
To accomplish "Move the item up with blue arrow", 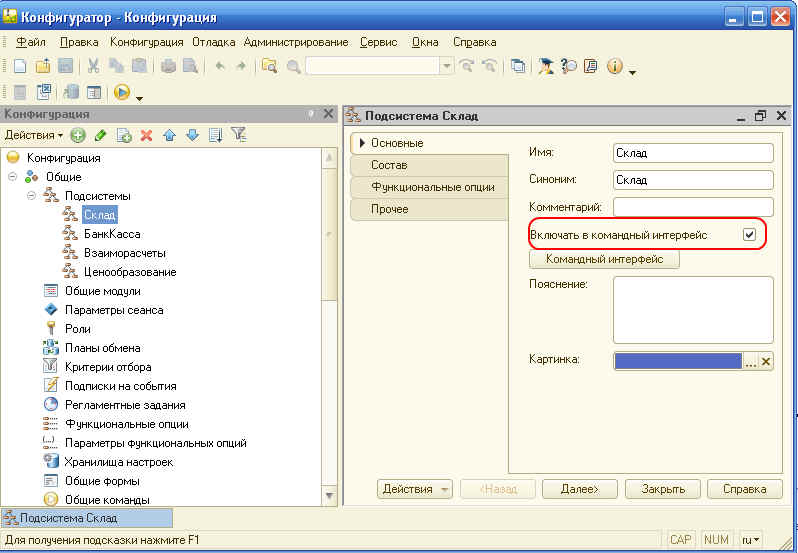I will (169, 135).
